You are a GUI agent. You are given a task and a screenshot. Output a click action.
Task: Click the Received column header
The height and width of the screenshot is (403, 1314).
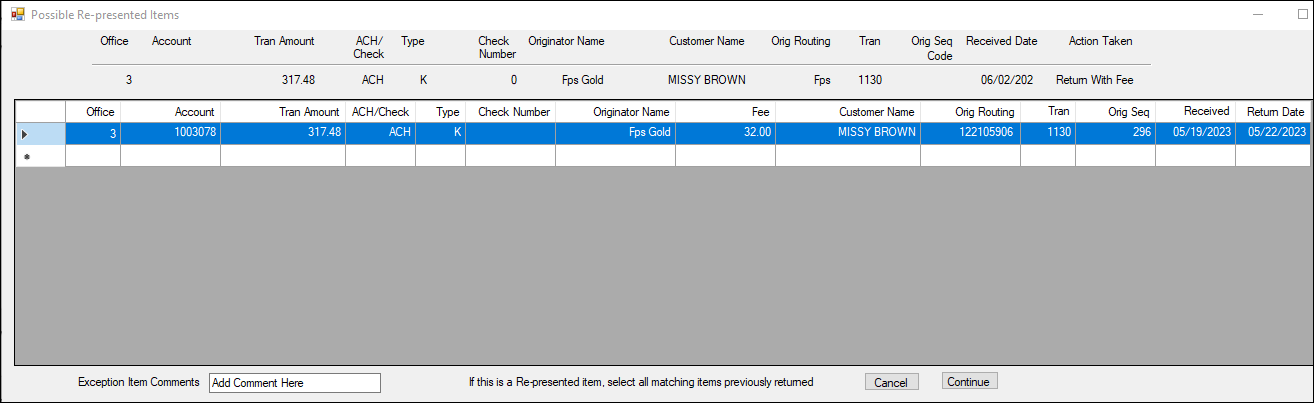tap(1195, 112)
